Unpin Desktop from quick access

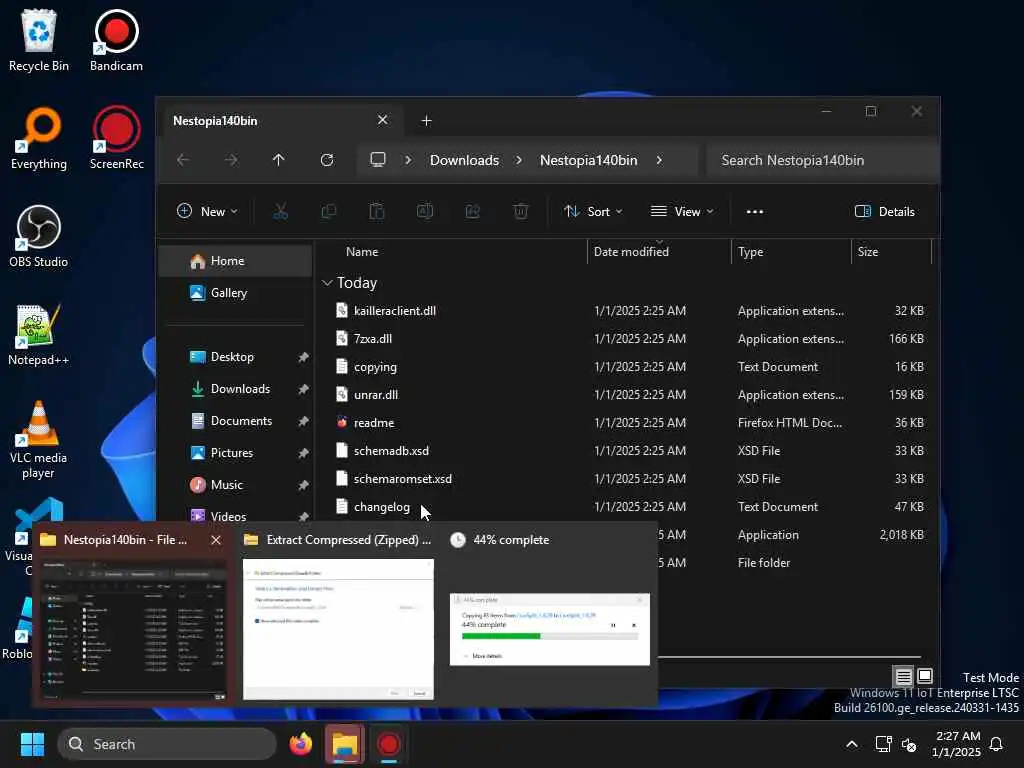[x=303, y=357]
